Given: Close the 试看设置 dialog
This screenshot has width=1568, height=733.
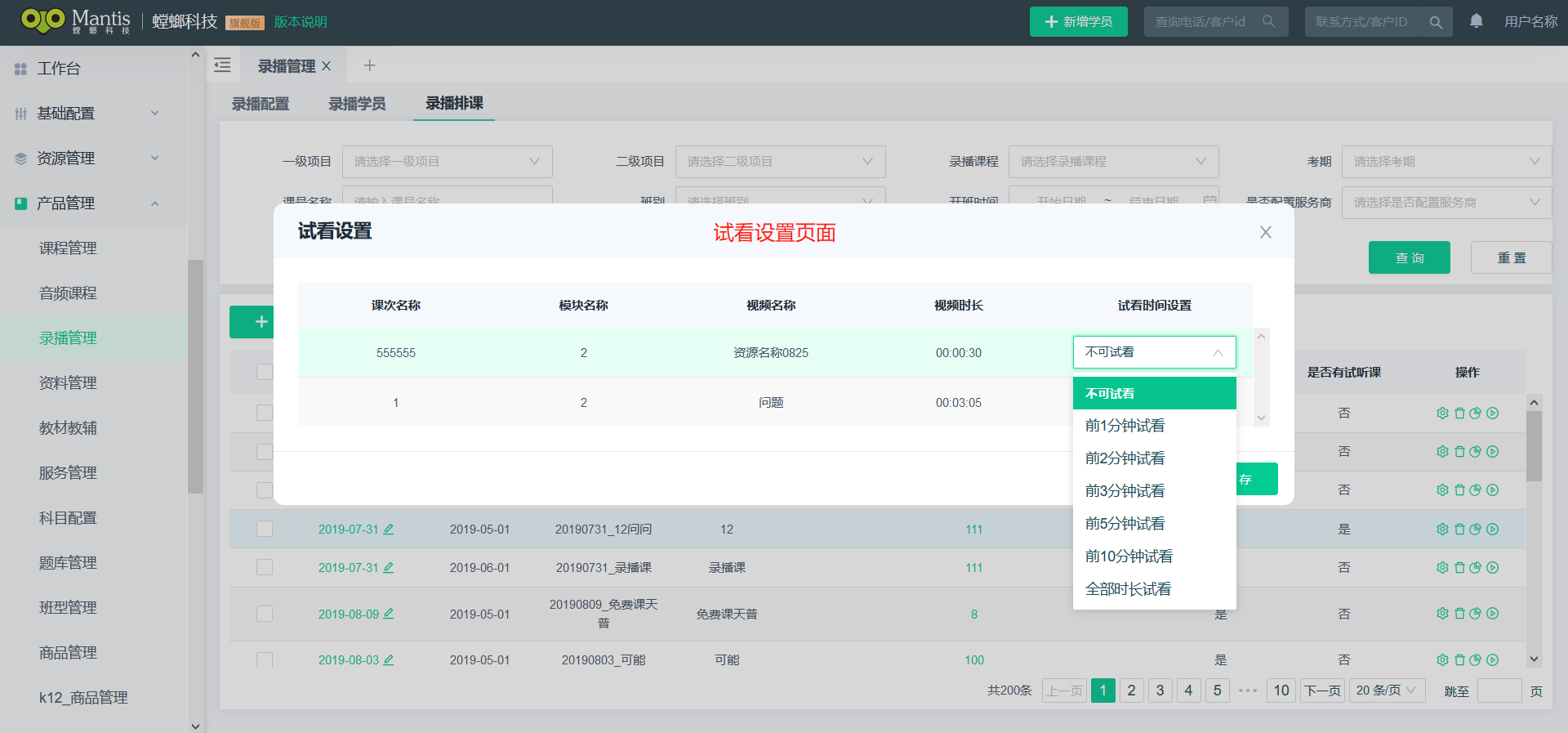Looking at the screenshot, I should pyautogui.click(x=1266, y=232).
